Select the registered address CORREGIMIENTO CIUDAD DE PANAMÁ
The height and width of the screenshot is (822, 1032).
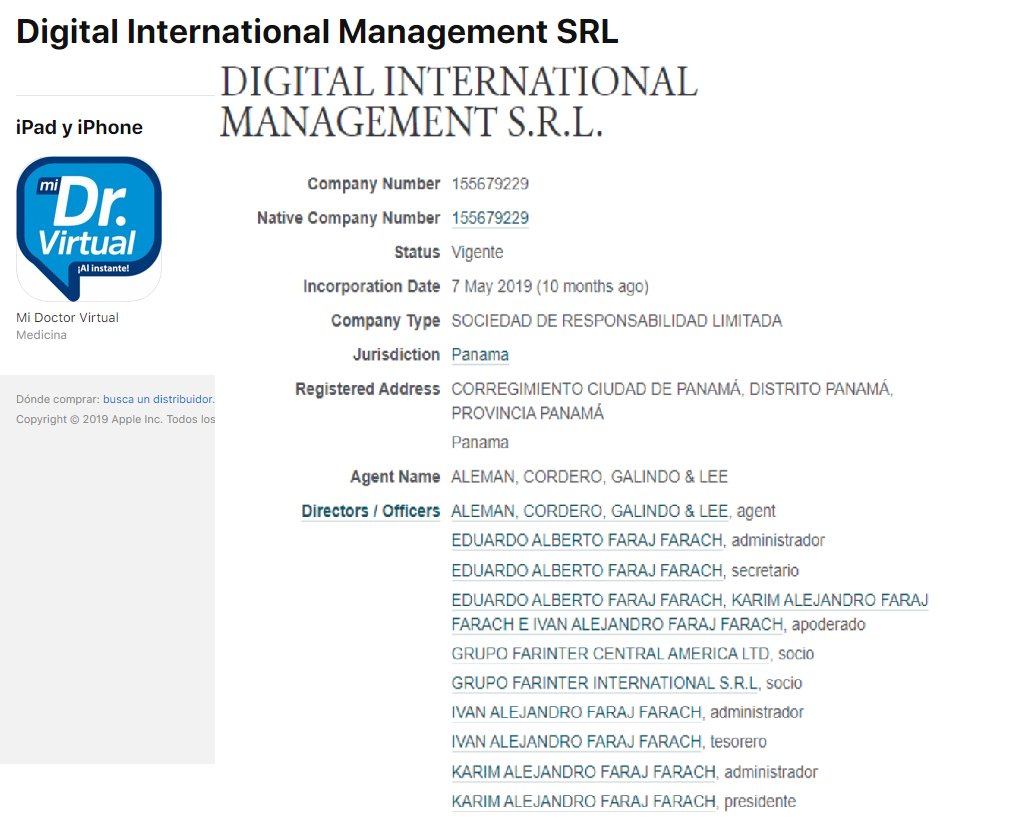point(672,401)
